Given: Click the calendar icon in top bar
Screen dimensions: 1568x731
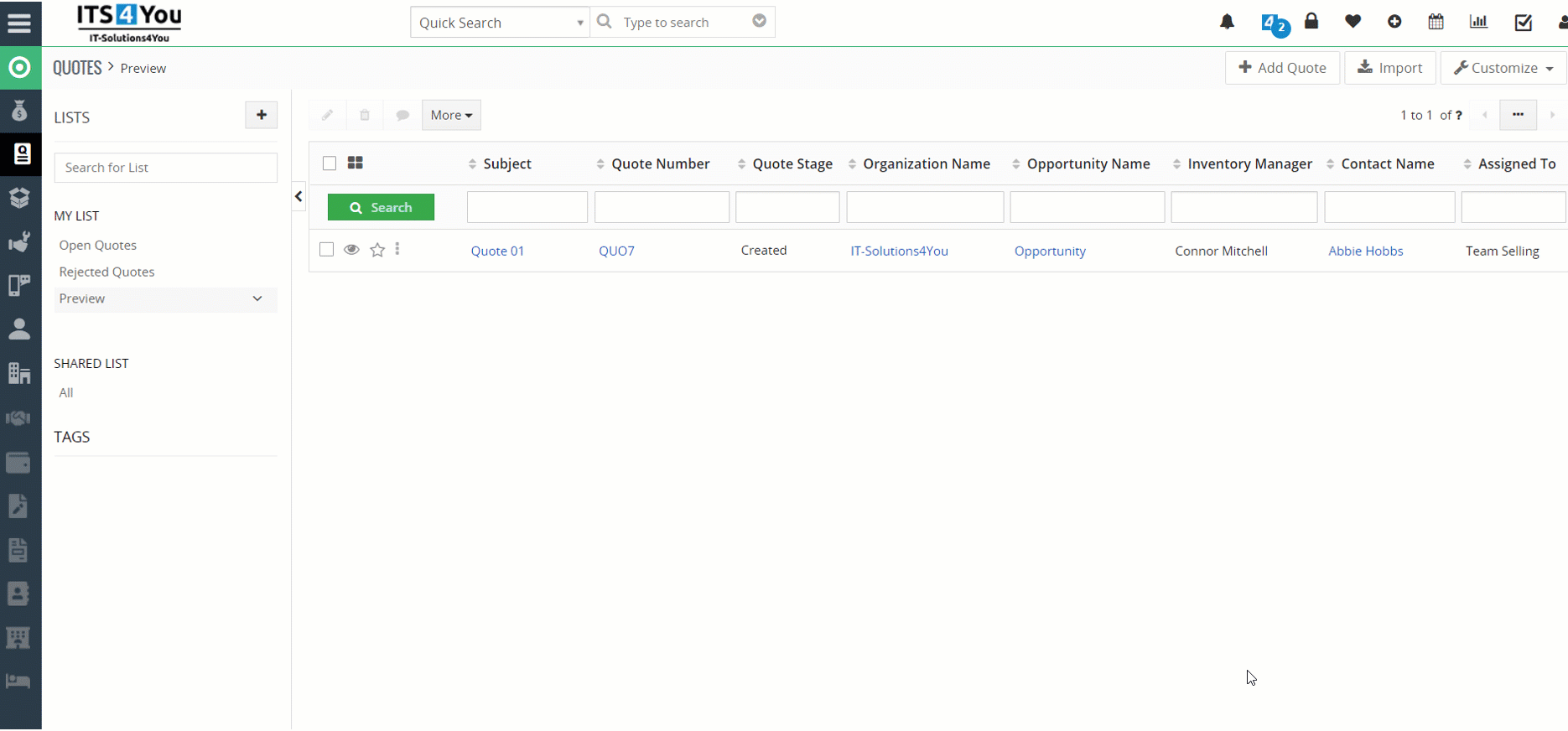Looking at the screenshot, I should click(1436, 22).
